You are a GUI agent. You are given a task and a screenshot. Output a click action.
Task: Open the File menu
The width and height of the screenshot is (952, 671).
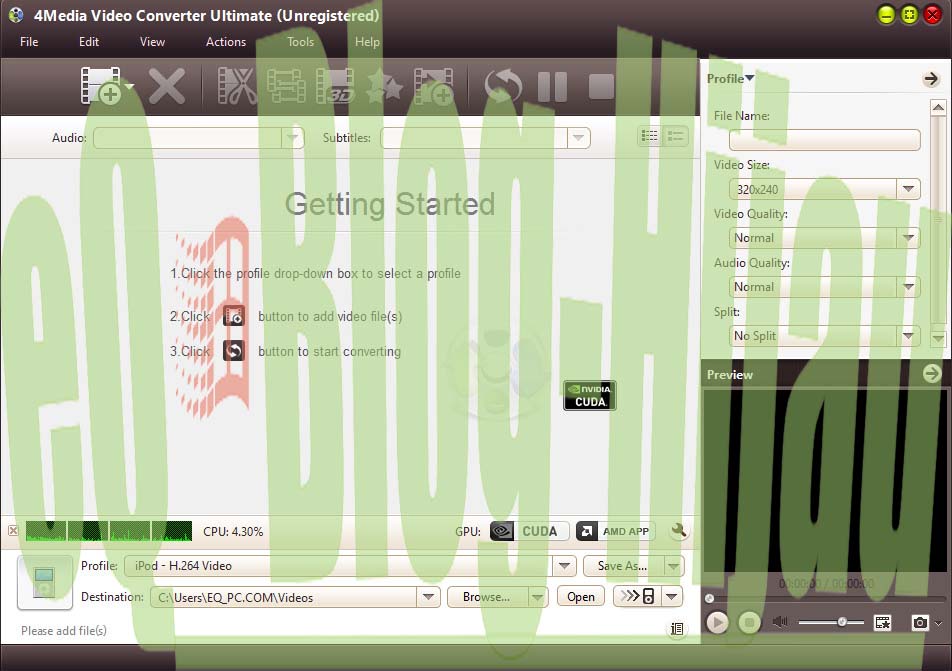[x=29, y=42]
